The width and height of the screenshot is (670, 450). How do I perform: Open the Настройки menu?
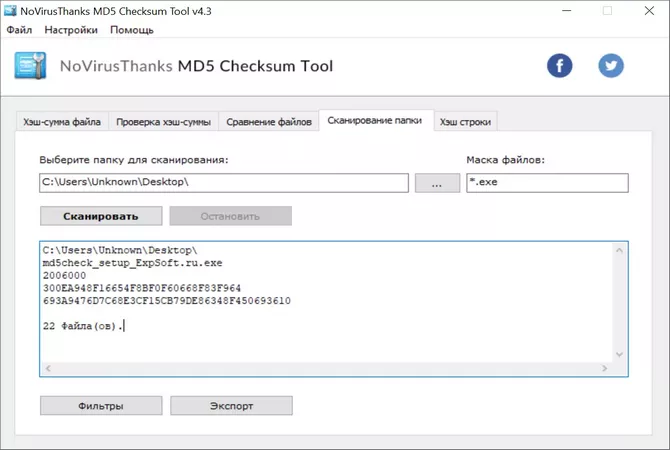pos(71,30)
